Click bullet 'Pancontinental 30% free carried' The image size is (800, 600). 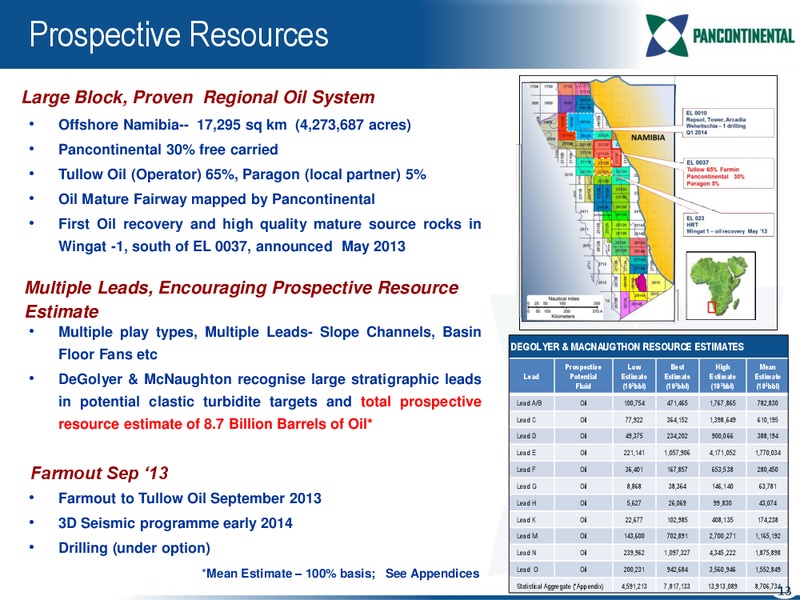tap(168, 149)
